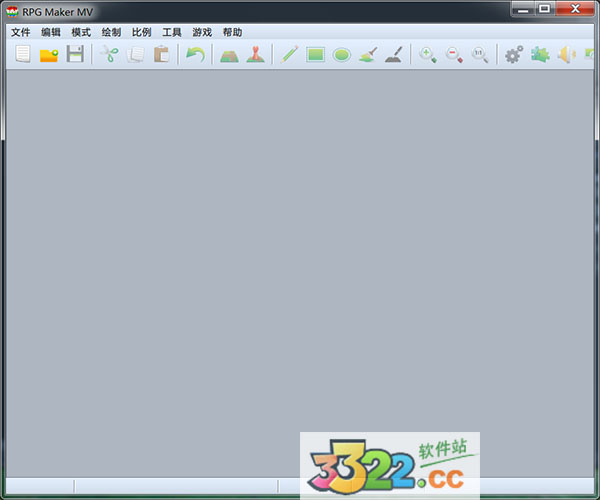Select the Rectangle drawing tool
Screen dimensions: 600x500
pos(315,55)
